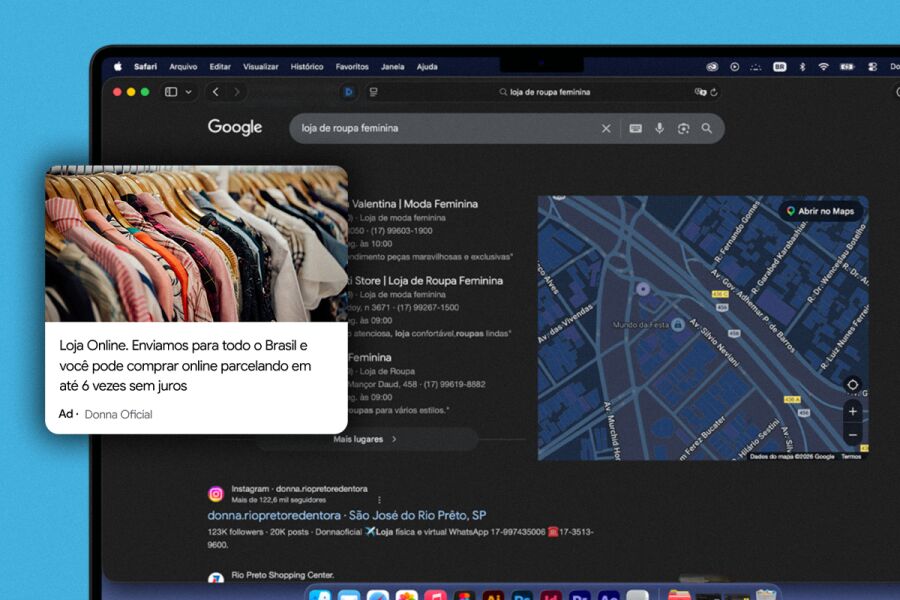Image resolution: width=900 pixels, height=600 pixels.
Task: Open the Arquivo menu
Action: tap(183, 67)
